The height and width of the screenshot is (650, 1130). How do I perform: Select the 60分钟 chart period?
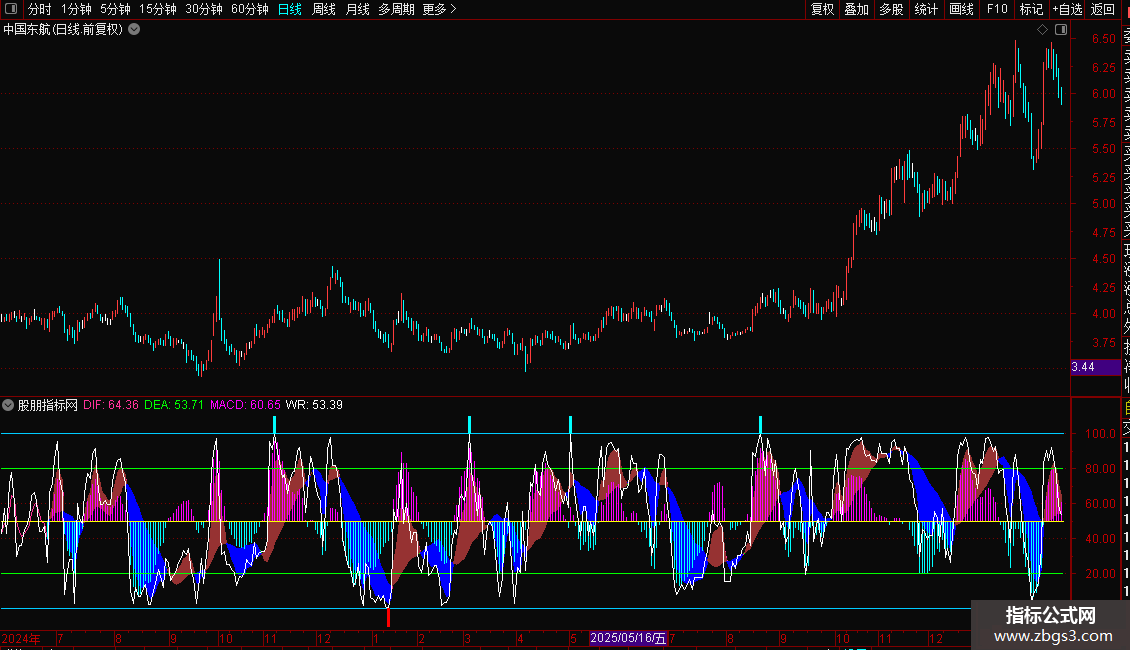click(249, 9)
